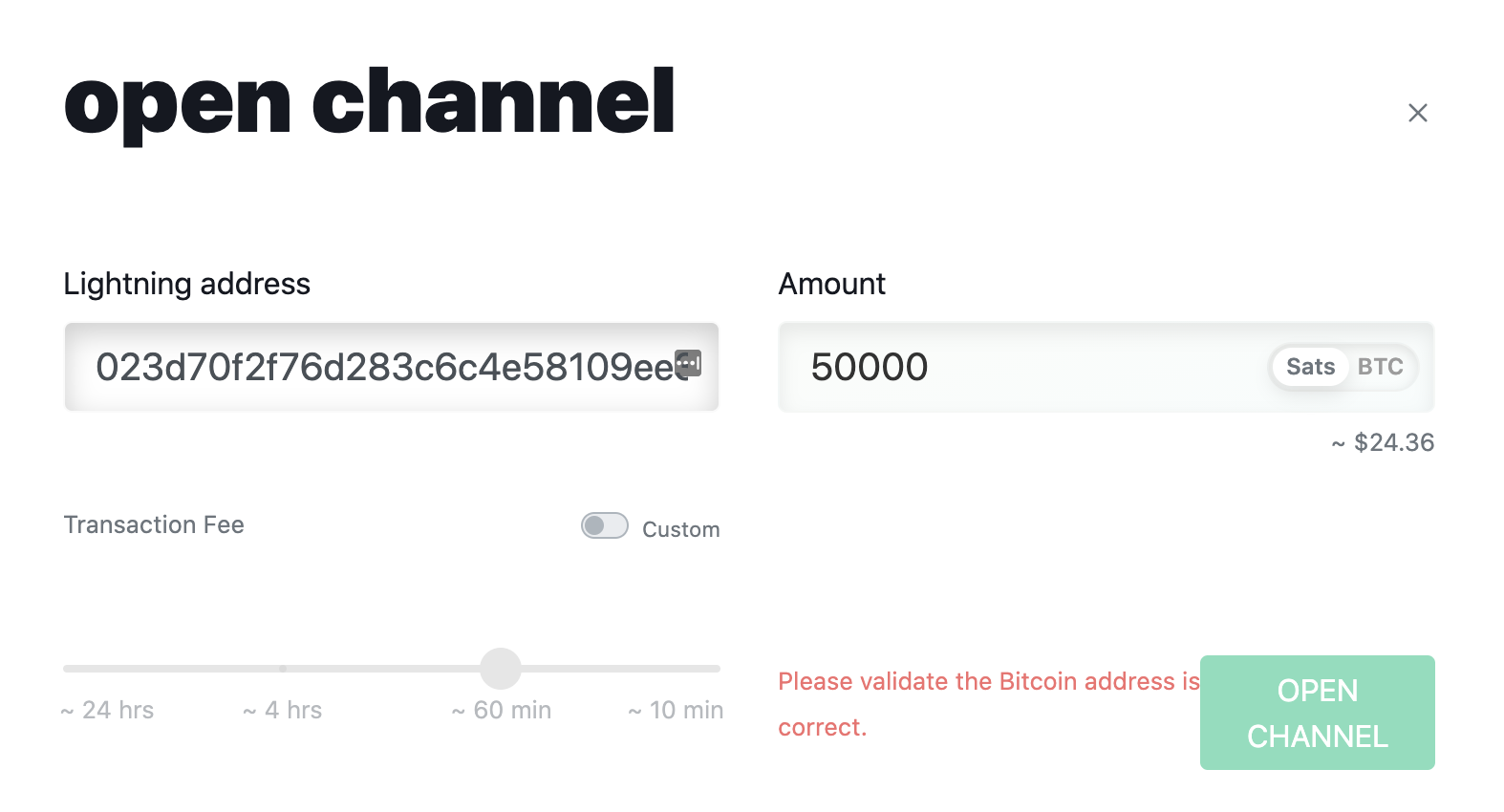
Task: Click the tick mark on the fee slider track
Action: click(282, 669)
